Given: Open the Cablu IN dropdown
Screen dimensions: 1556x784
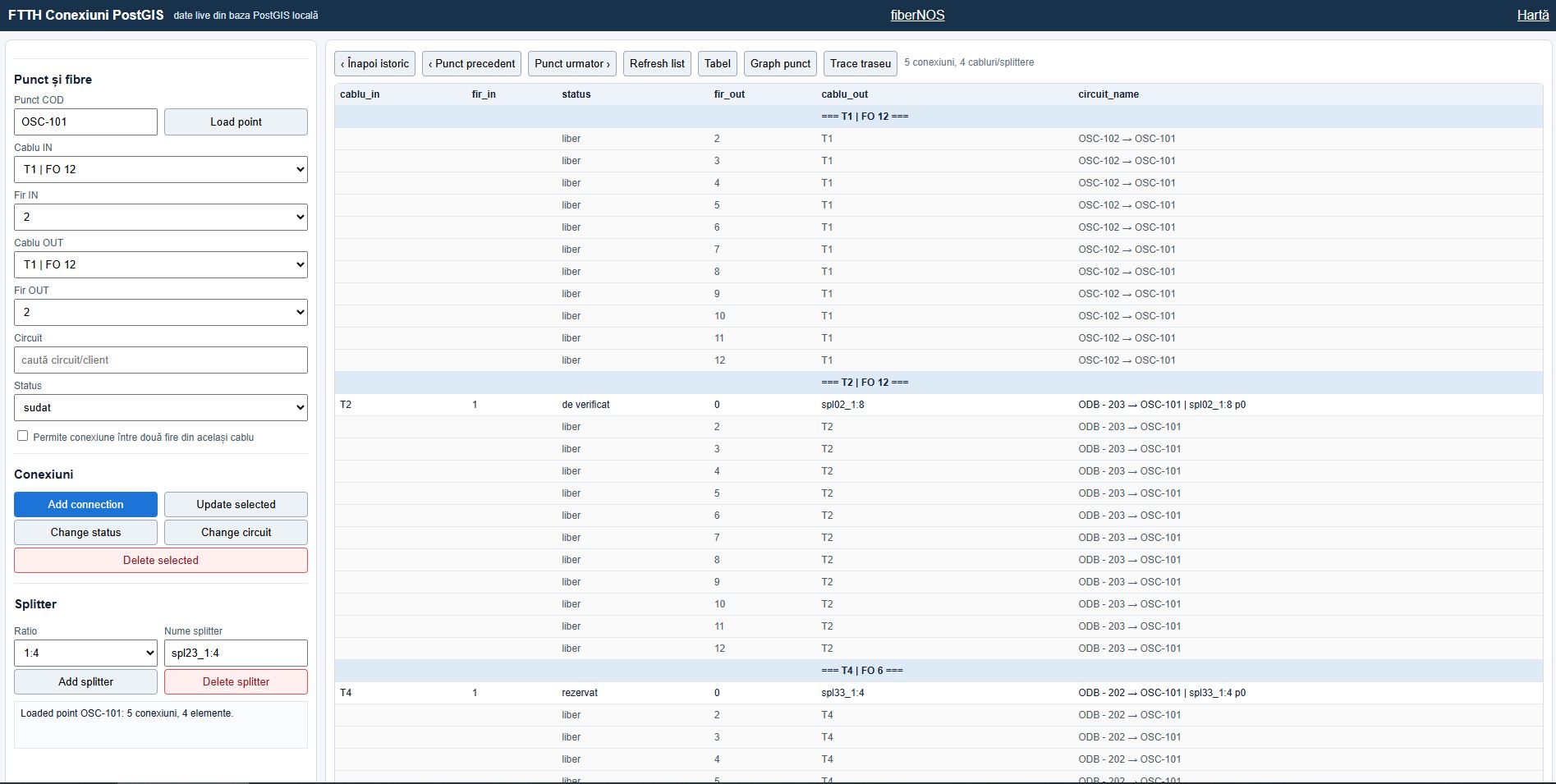Looking at the screenshot, I should [161, 169].
